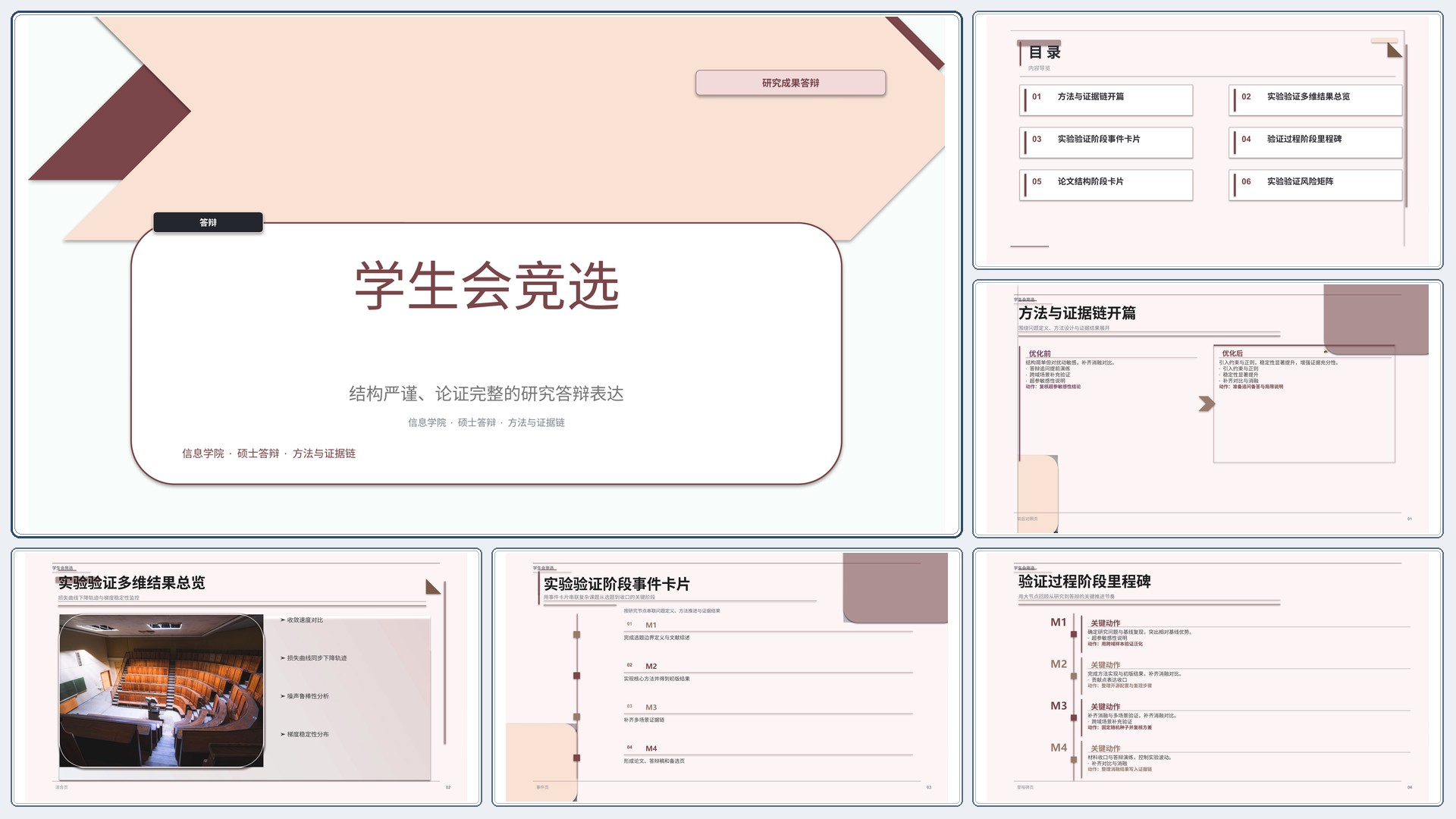Viewport: 1456px width, 819px height.
Task: Click the M3 label on the milestone slide
Action: (1059, 705)
